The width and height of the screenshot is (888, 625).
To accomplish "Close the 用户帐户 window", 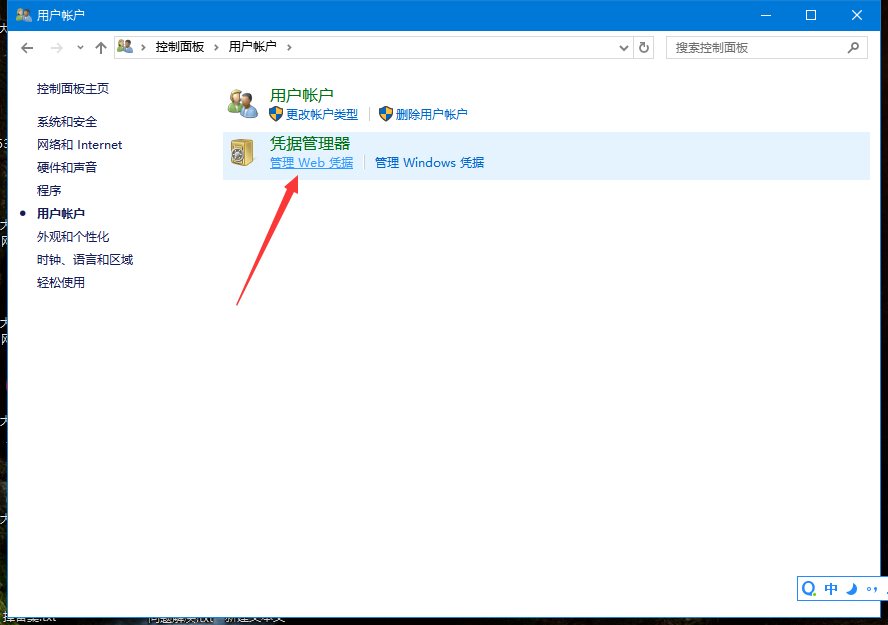I will (857, 15).
